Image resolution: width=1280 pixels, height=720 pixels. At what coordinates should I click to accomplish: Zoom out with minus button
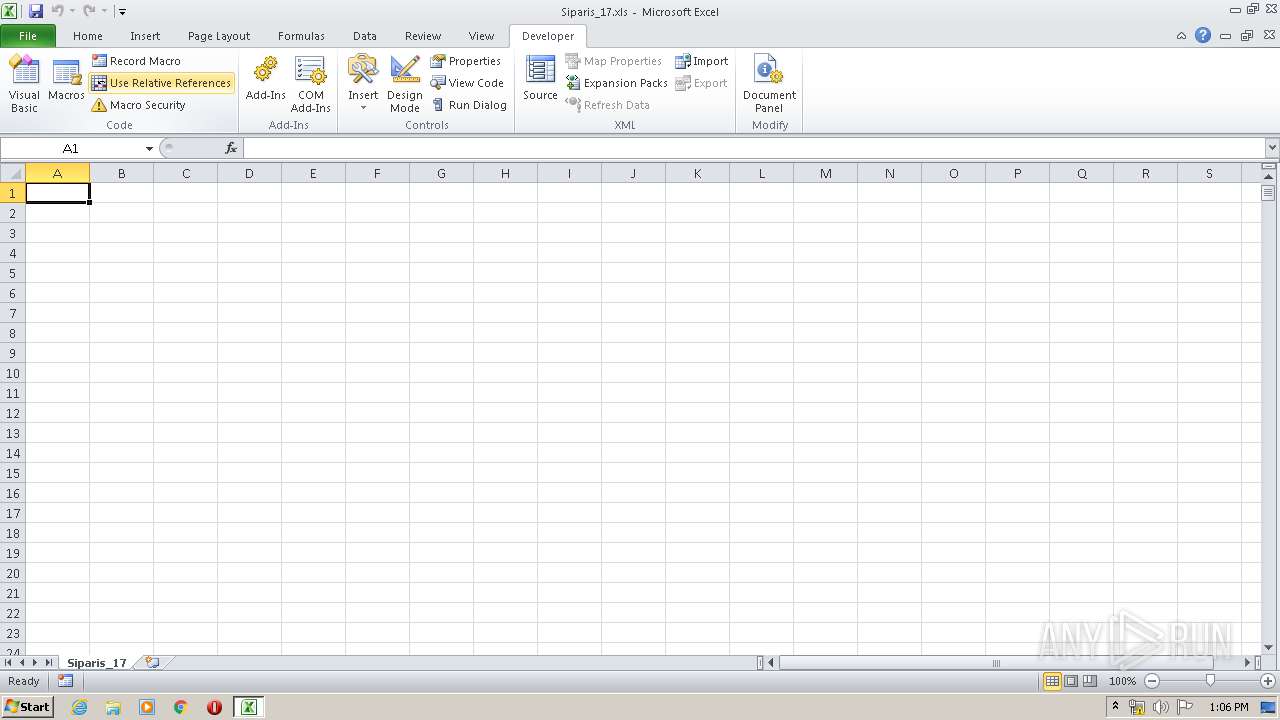(1151, 681)
